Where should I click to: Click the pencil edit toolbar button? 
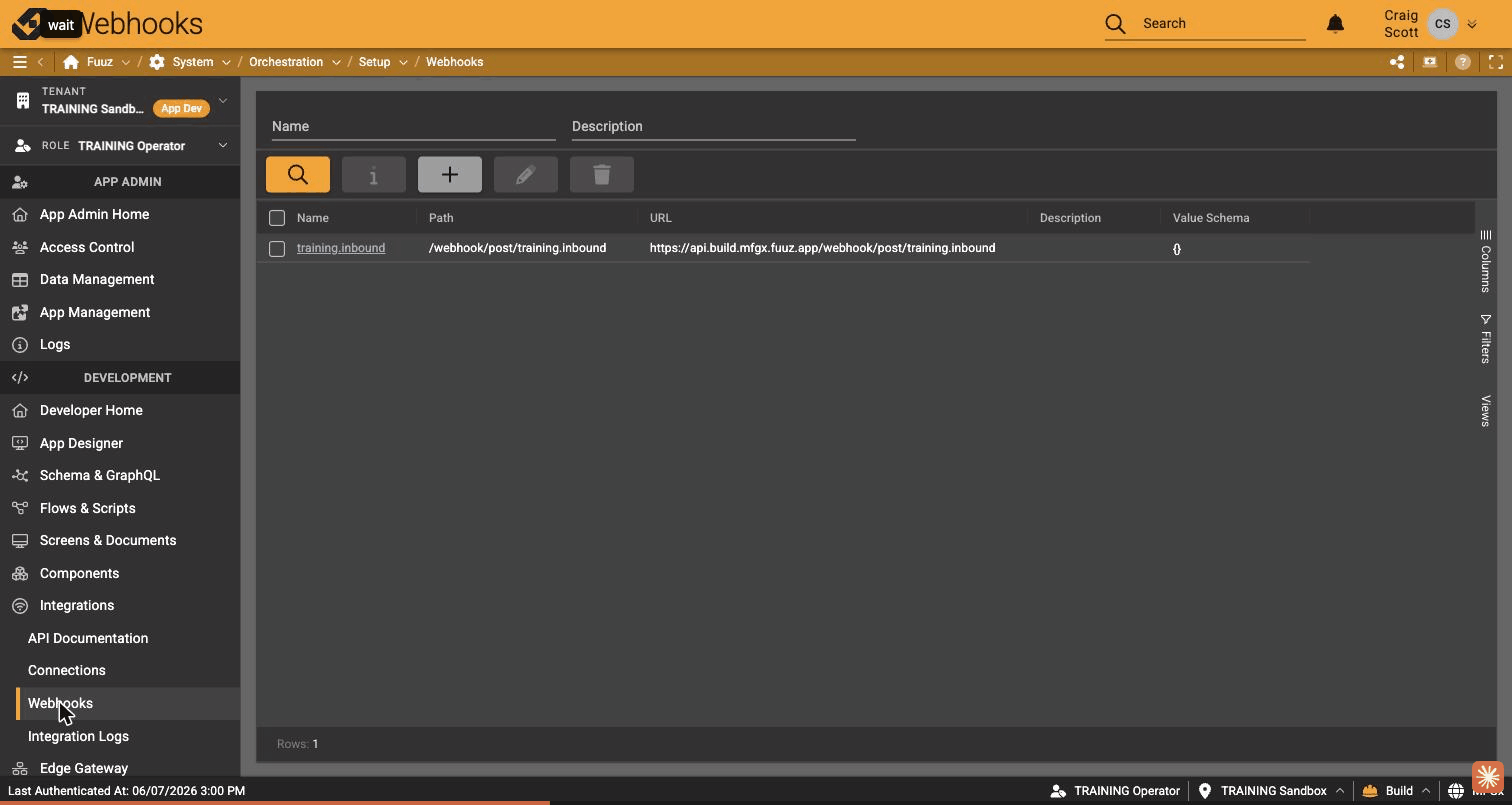pos(526,175)
